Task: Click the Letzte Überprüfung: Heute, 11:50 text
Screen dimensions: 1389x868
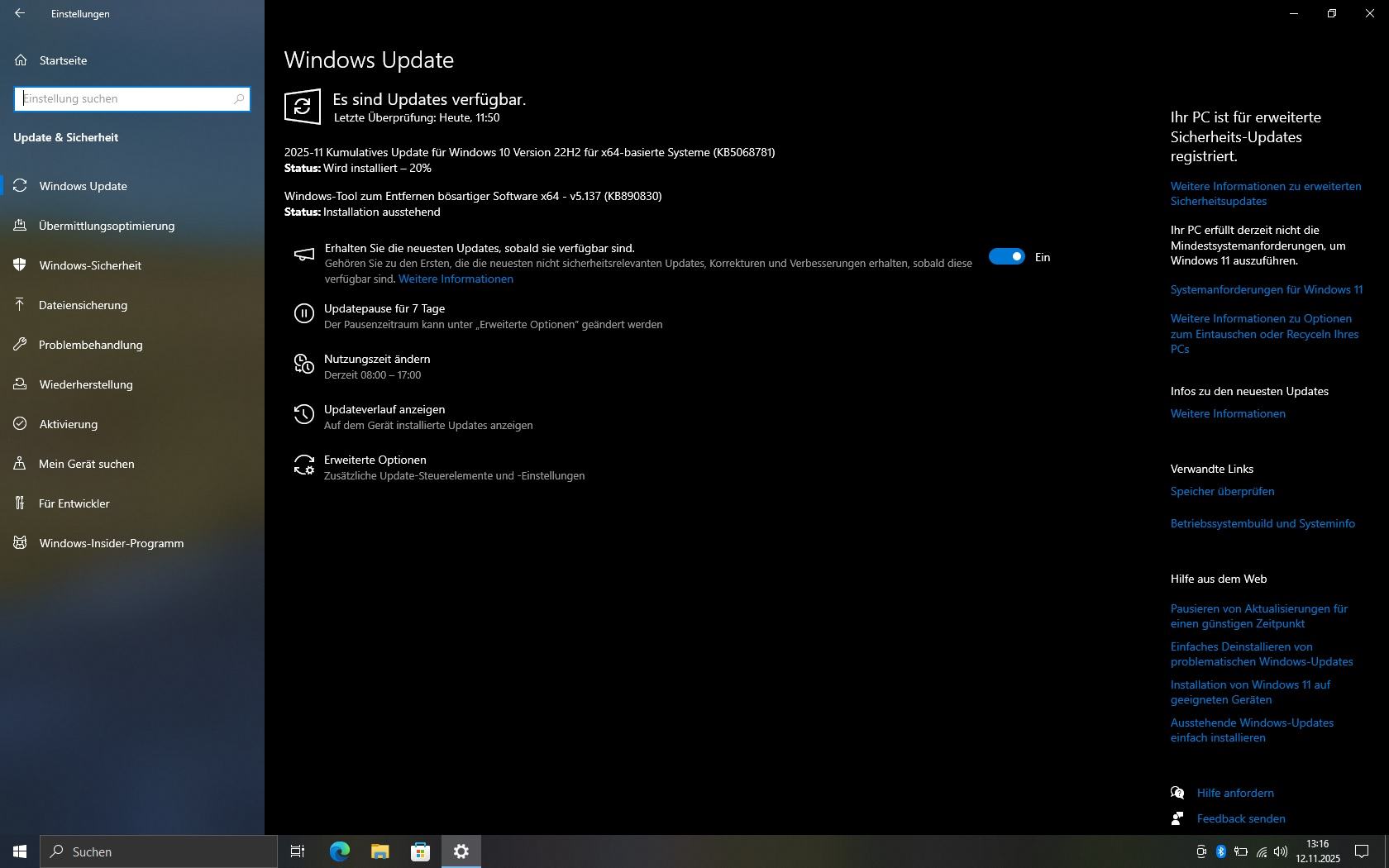Action: pyautogui.click(x=417, y=117)
